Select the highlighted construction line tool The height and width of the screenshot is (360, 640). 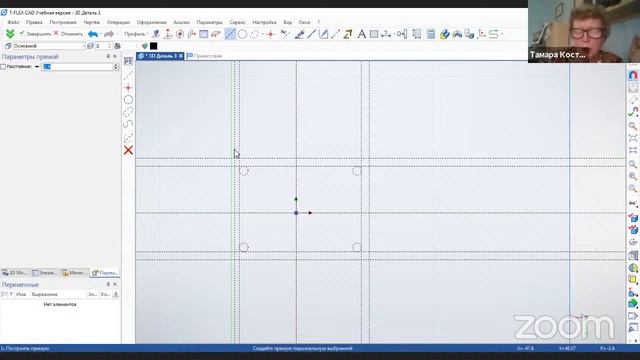(230, 34)
